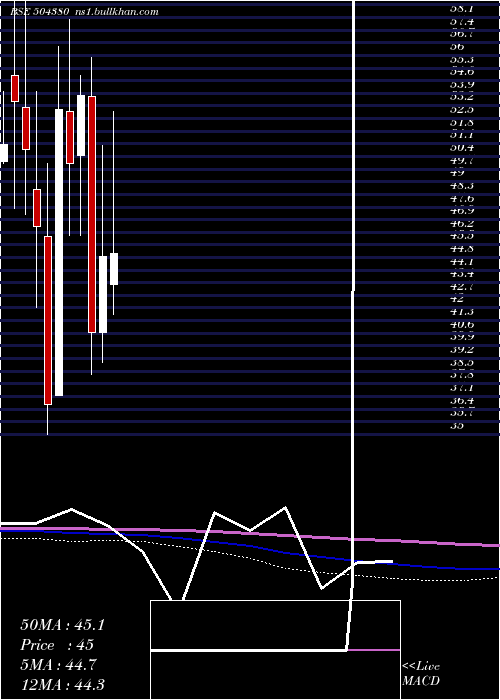Click the BSE 504880 ns1.bullkhan.com title text
500x700 pixels.
tap(84, 12)
